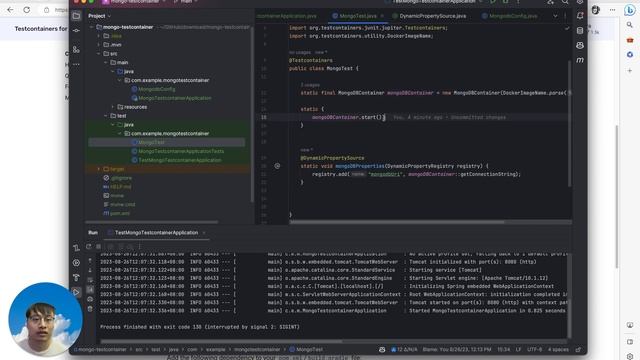
Task: Expand the .idea folder
Action: pos(98,36)
